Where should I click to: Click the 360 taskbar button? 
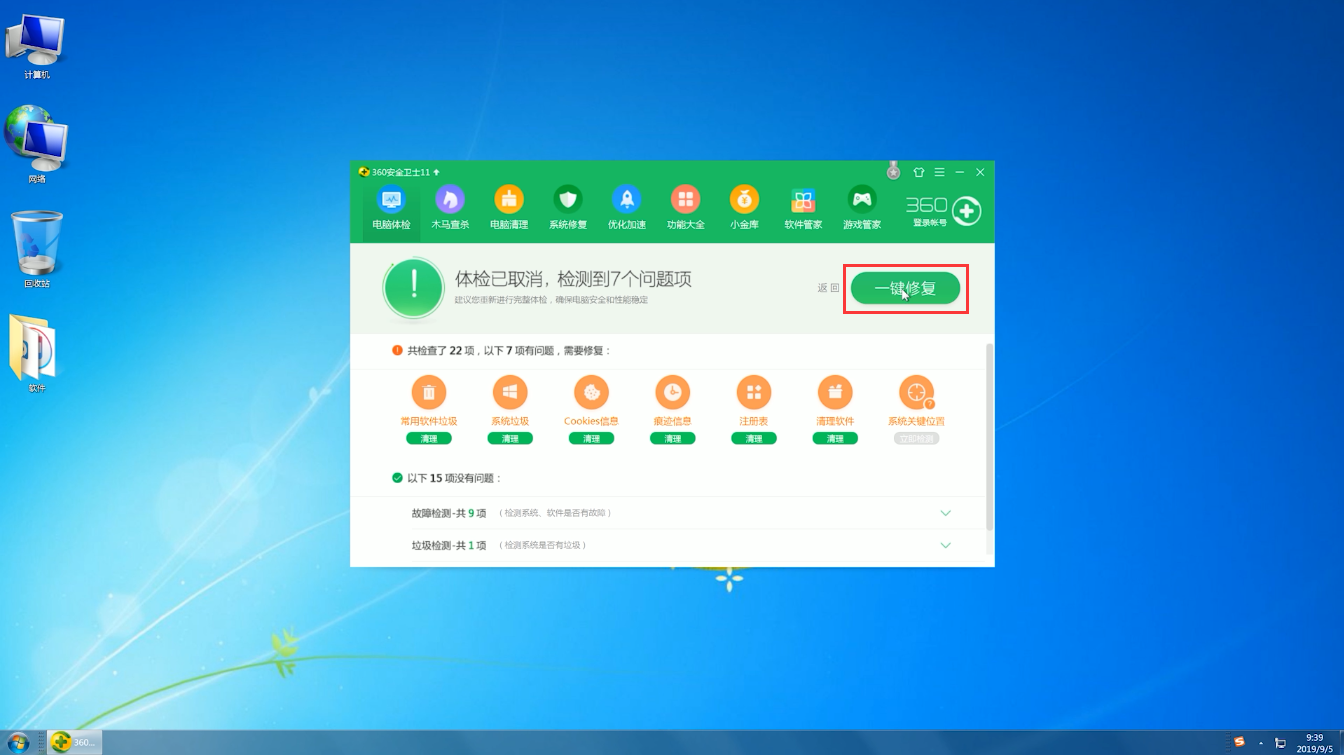click(74, 742)
